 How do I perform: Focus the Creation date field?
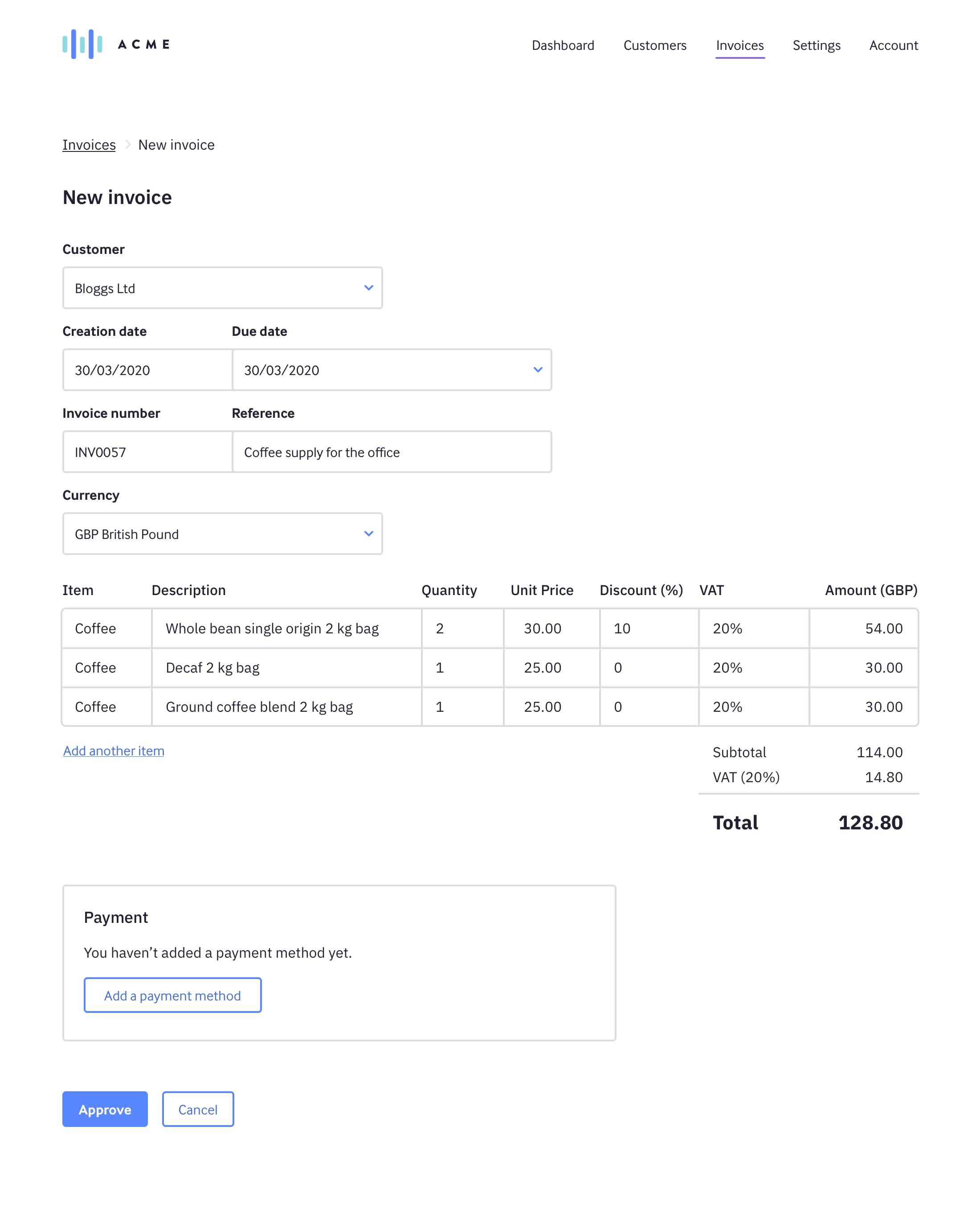coord(147,370)
